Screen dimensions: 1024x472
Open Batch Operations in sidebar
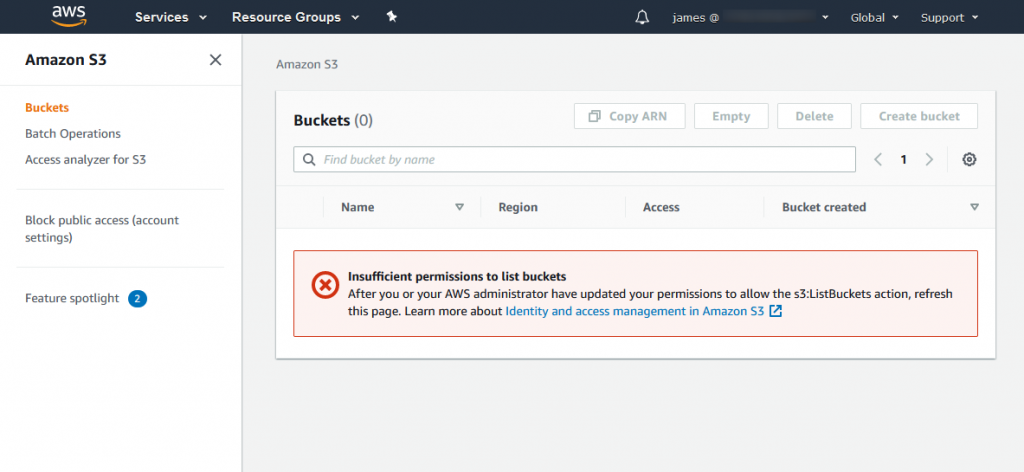click(72, 134)
